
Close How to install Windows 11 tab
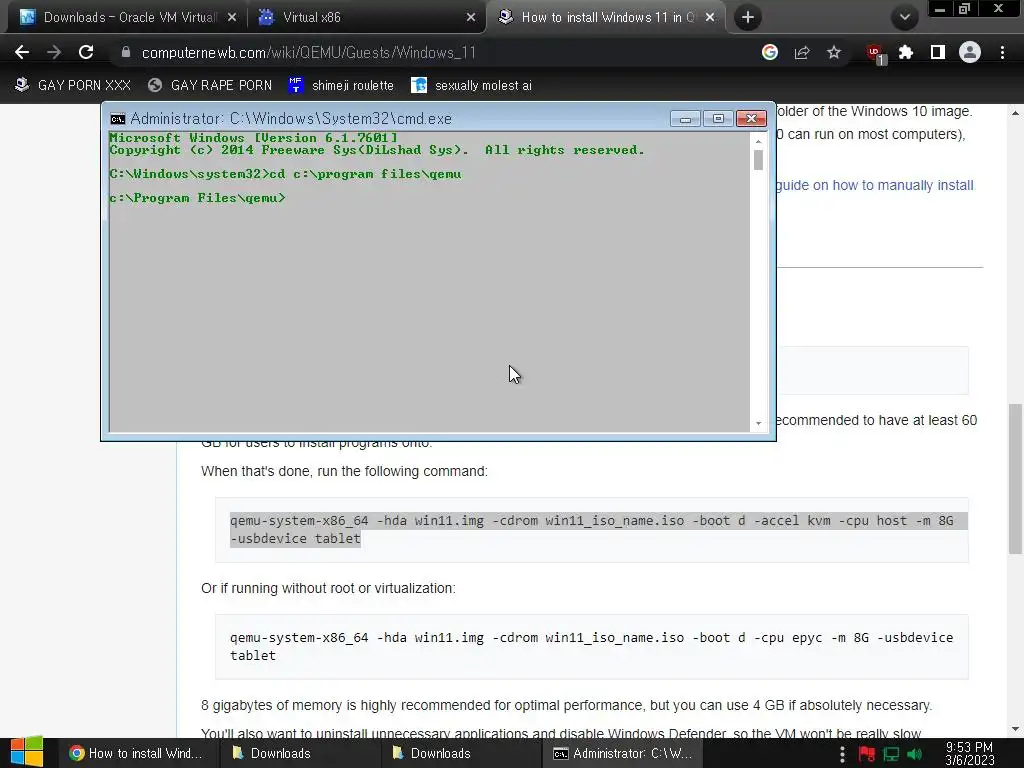pyautogui.click(x=710, y=17)
